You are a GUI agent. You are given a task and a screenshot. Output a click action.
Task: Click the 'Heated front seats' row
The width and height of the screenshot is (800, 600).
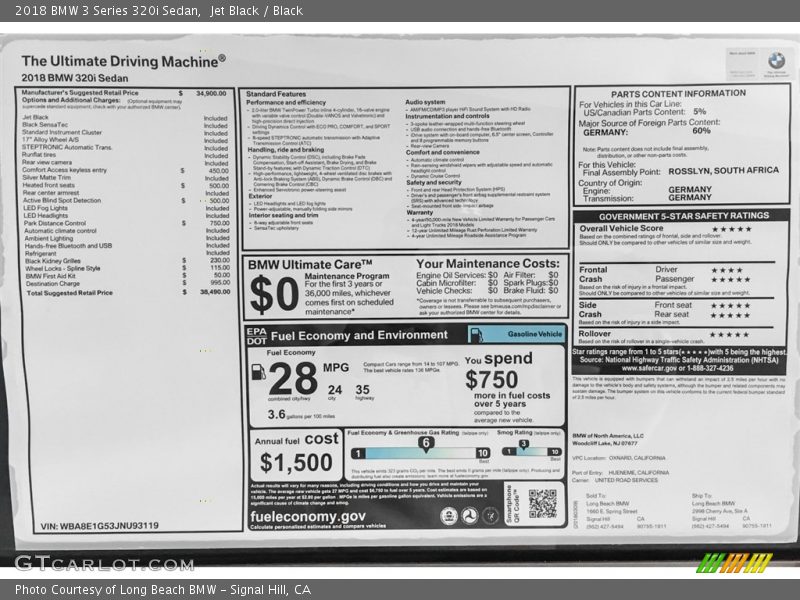coord(126,185)
